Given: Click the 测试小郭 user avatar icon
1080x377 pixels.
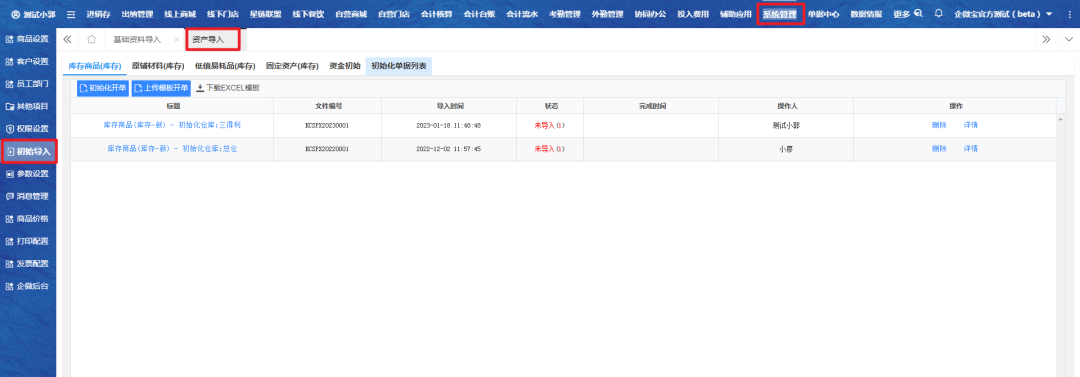Looking at the screenshot, I should pyautogui.click(x=16, y=14).
